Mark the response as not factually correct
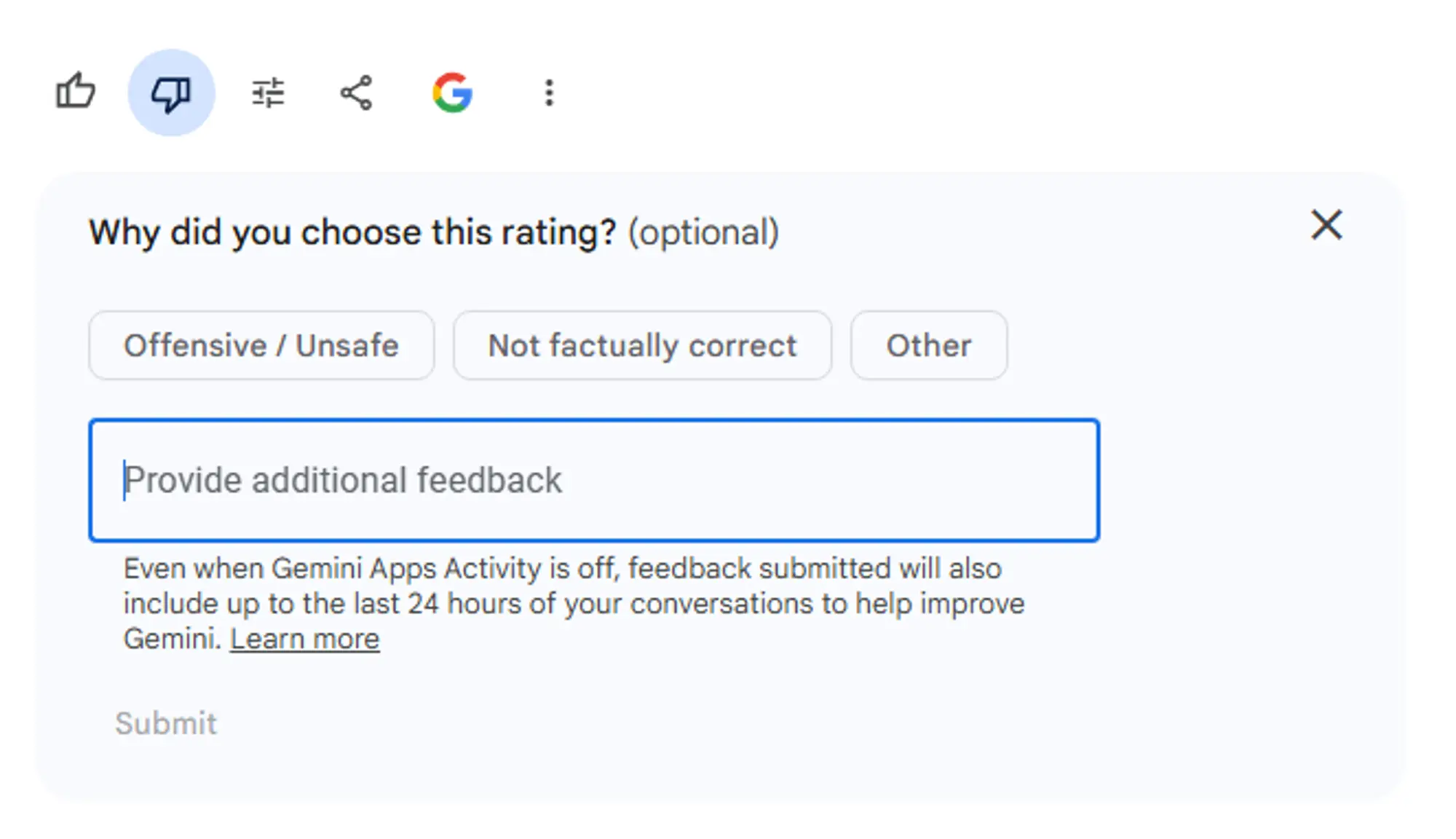Image resolution: width=1456 pixels, height=839 pixels. point(642,345)
